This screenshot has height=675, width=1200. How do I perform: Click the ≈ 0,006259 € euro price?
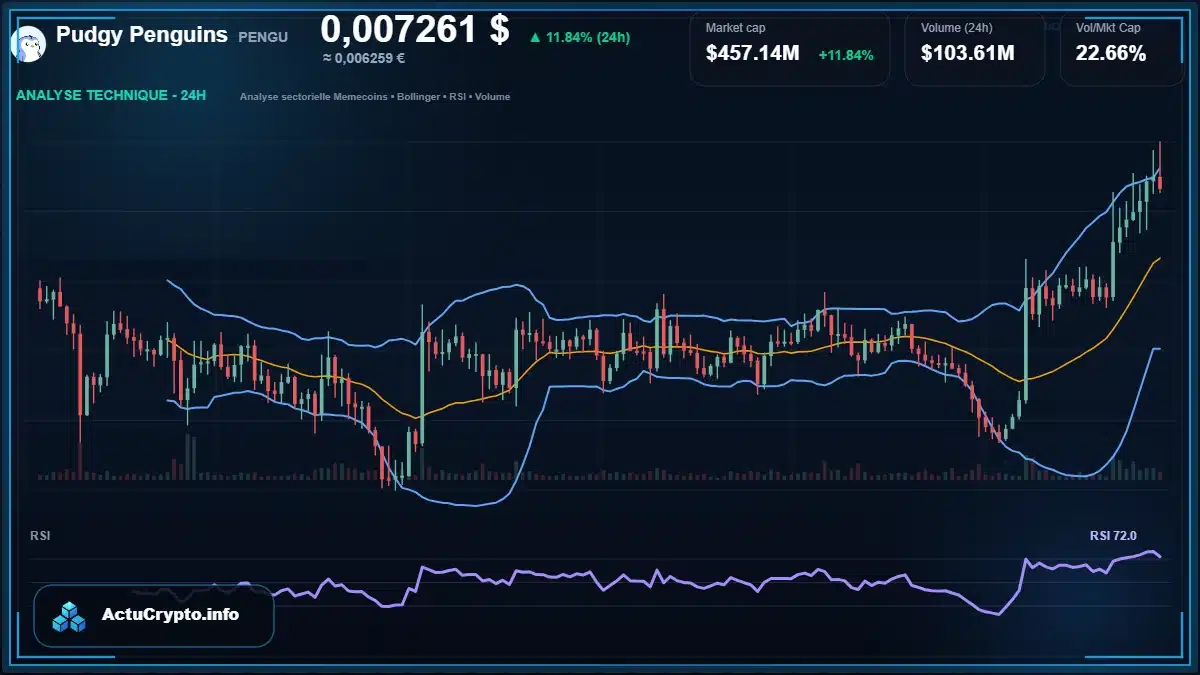pos(363,58)
